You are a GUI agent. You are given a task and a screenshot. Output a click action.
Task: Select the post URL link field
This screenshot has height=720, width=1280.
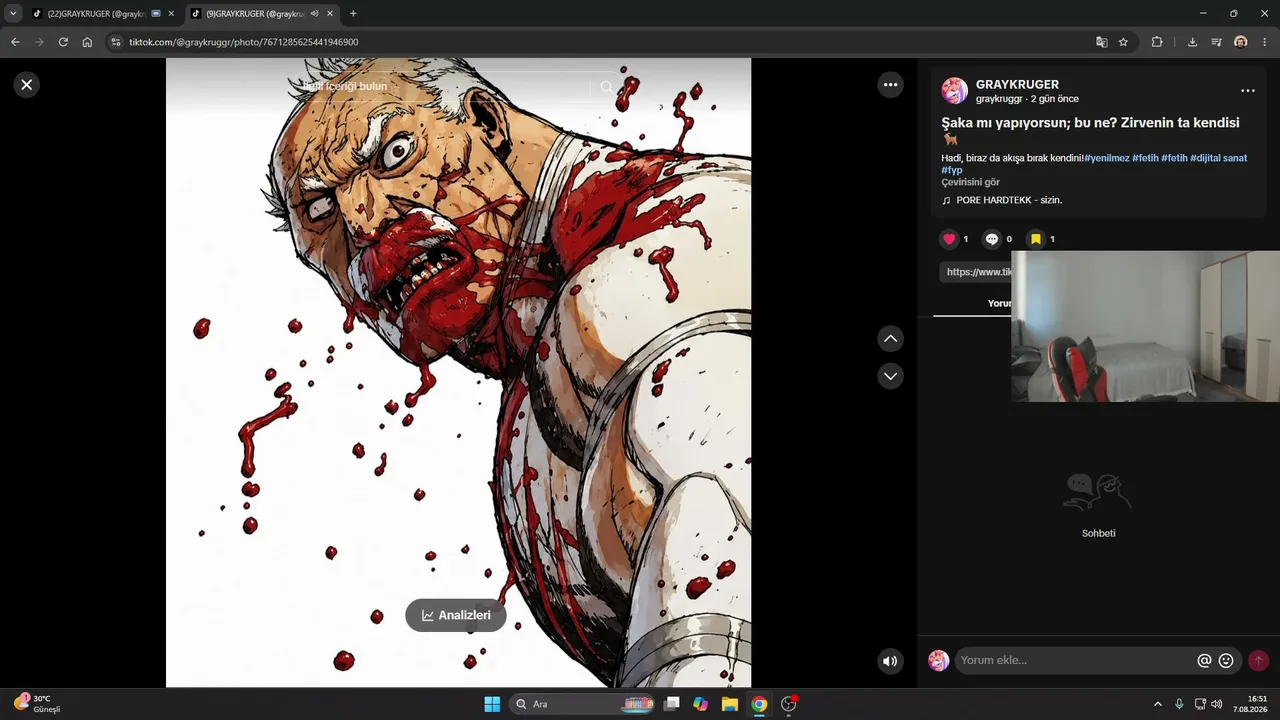(x=976, y=272)
